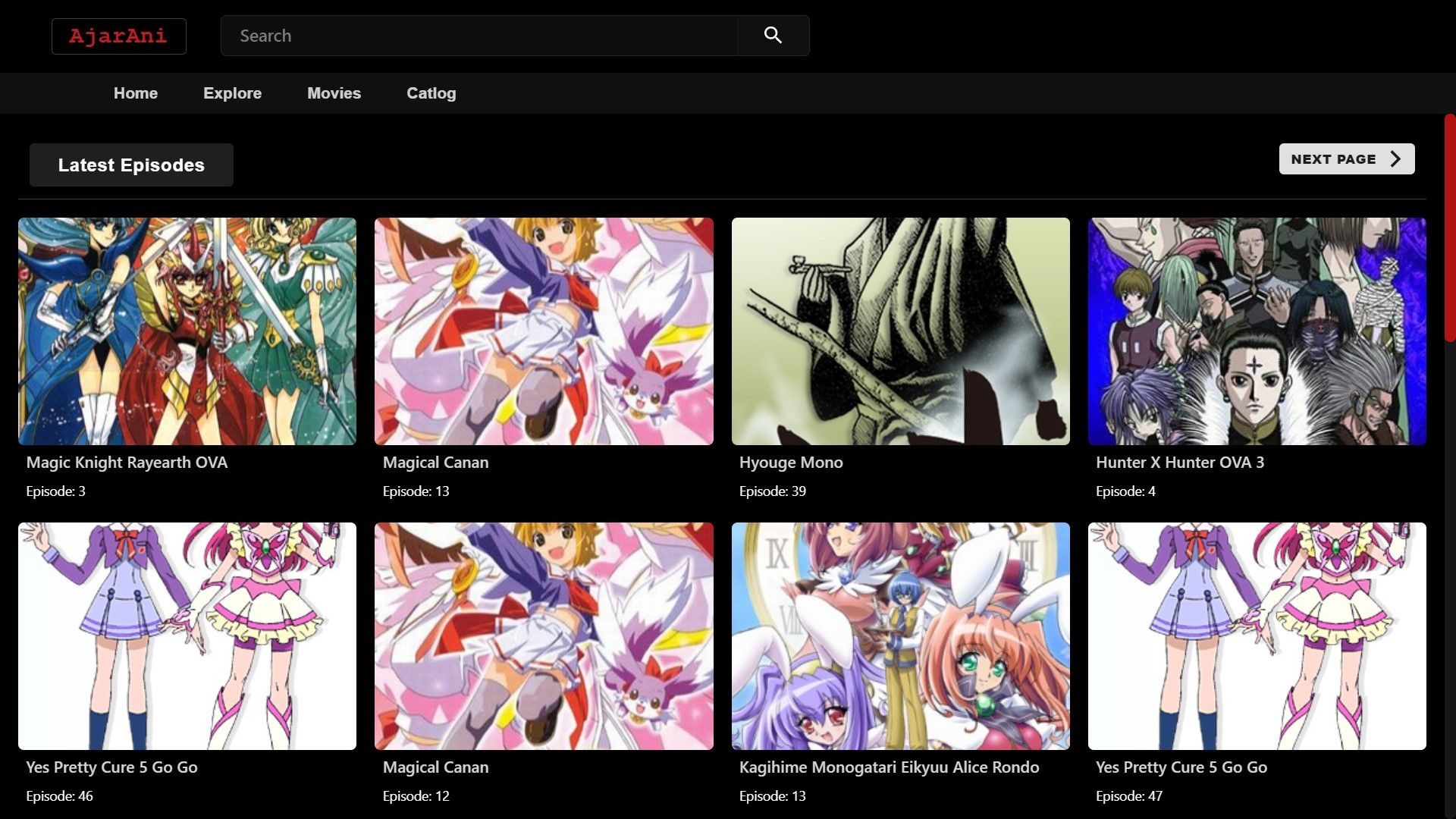1456x819 pixels.
Task: Open the Catlog nav item
Action: (x=431, y=93)
